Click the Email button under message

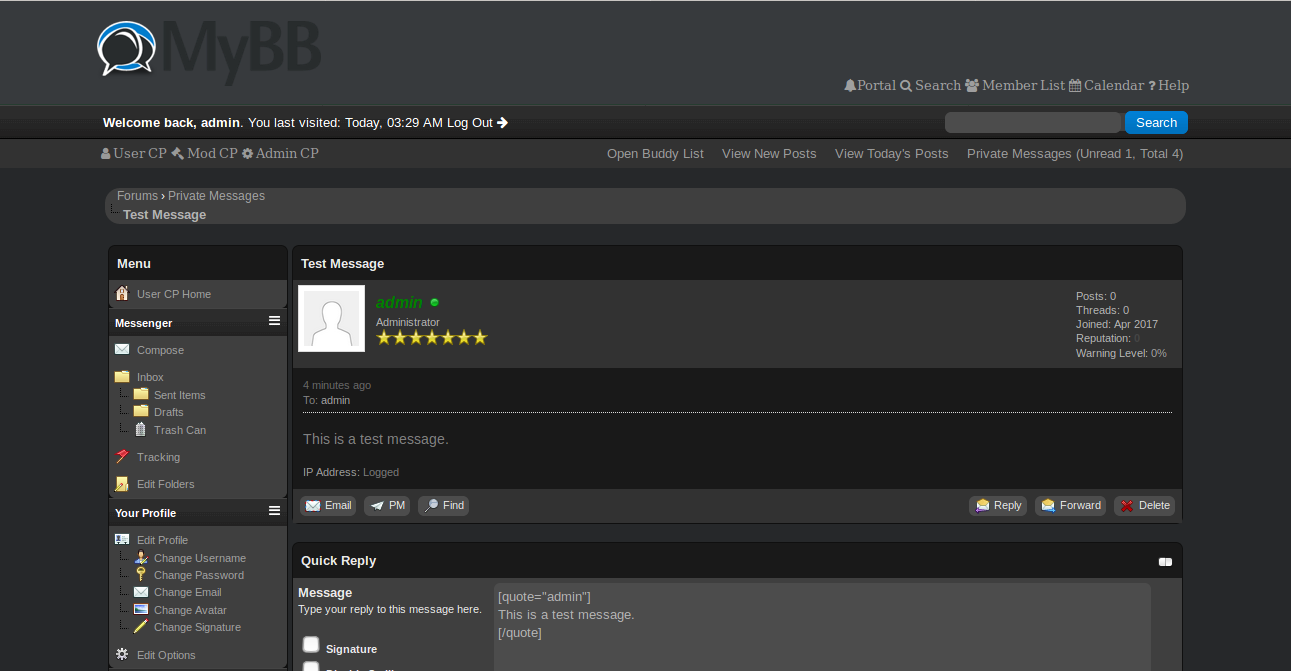tap(328, 506)
